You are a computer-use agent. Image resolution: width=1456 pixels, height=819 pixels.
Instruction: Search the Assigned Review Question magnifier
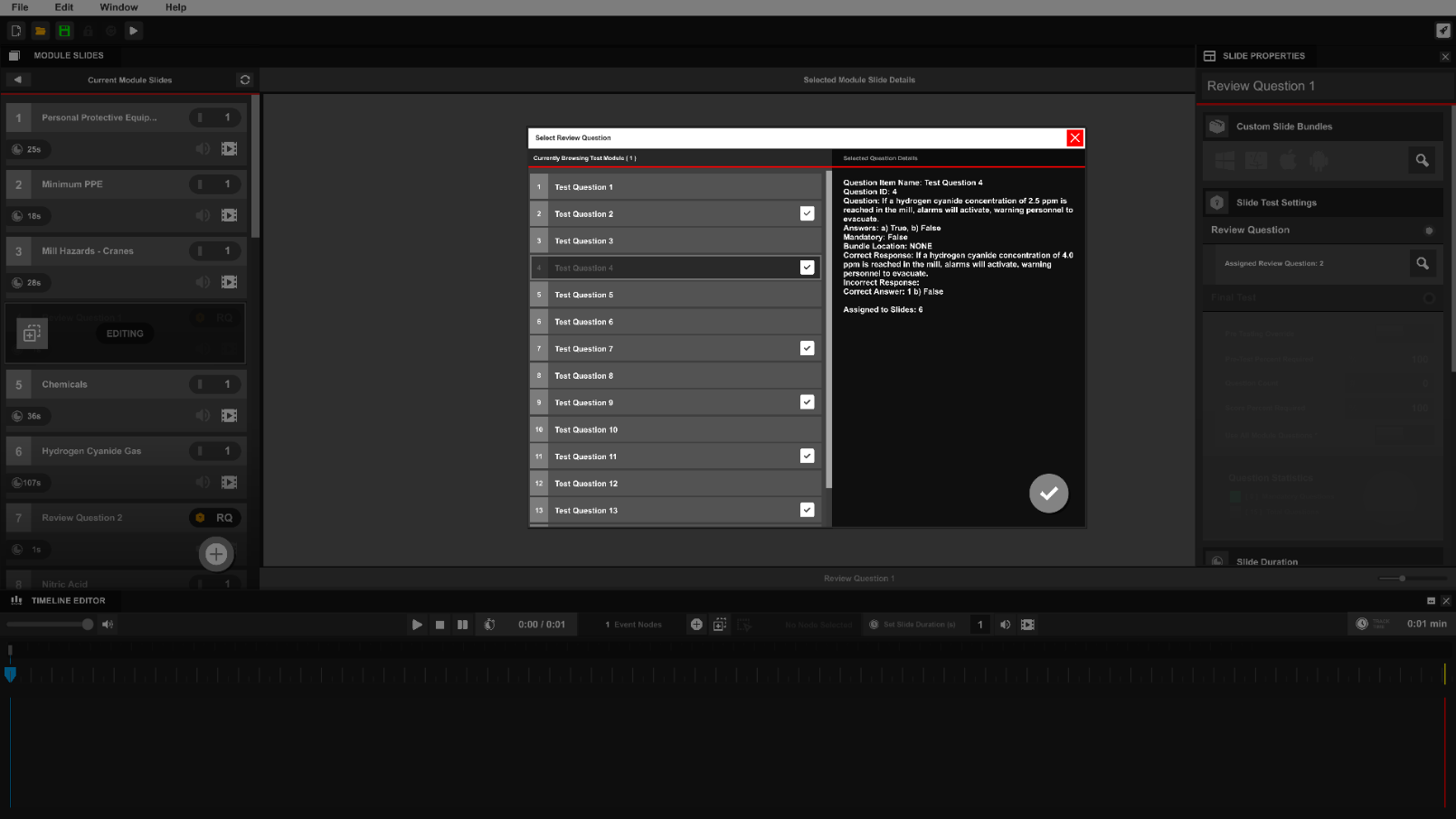click(1422, 263)
